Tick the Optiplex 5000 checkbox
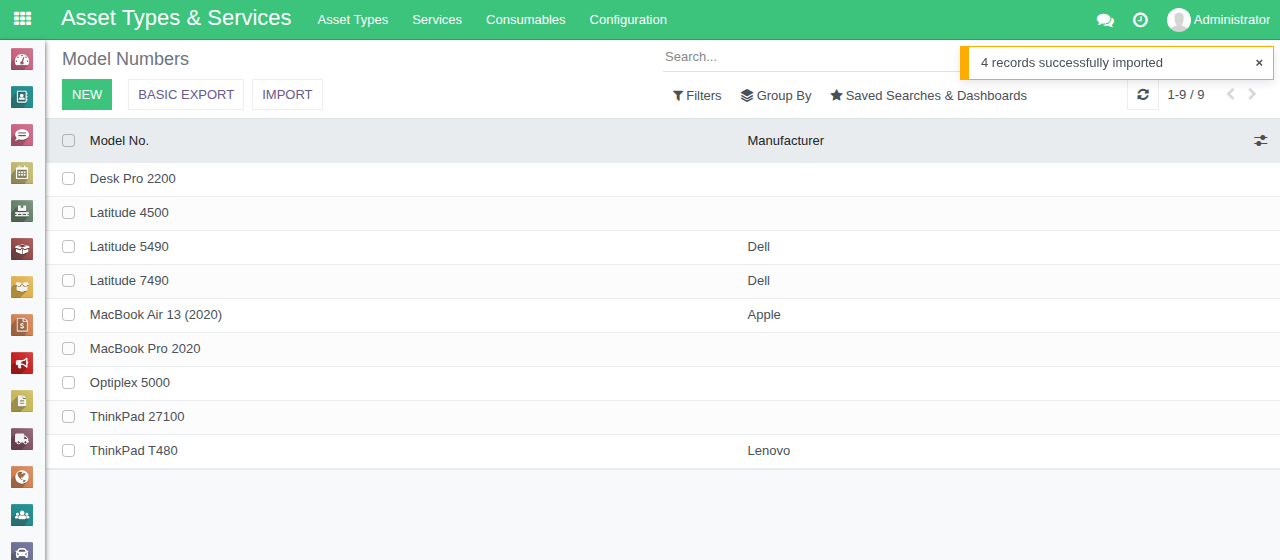This screenshot has width=1280, height=560. 69,383
